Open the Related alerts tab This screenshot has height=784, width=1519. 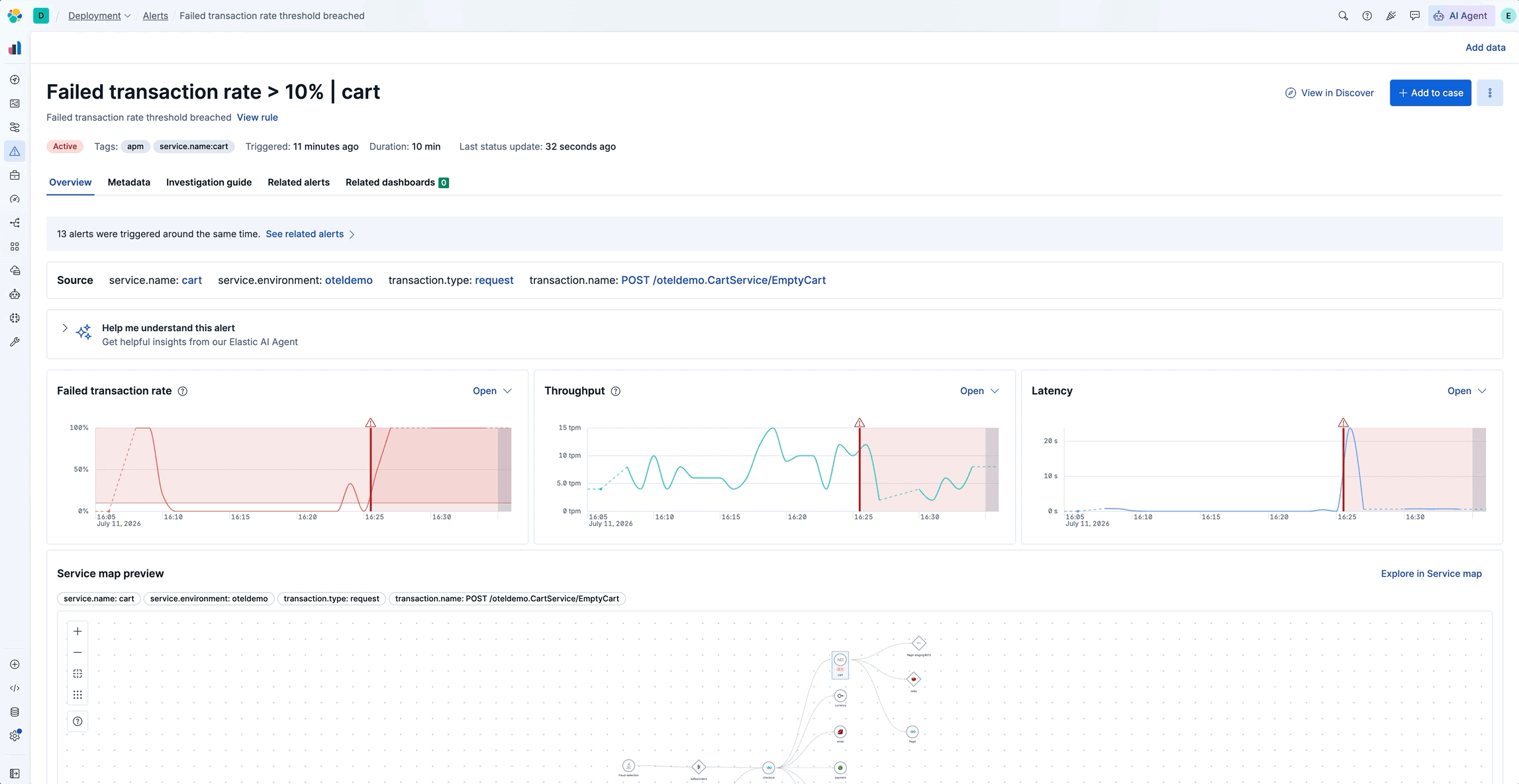click(x=299, y=183)
